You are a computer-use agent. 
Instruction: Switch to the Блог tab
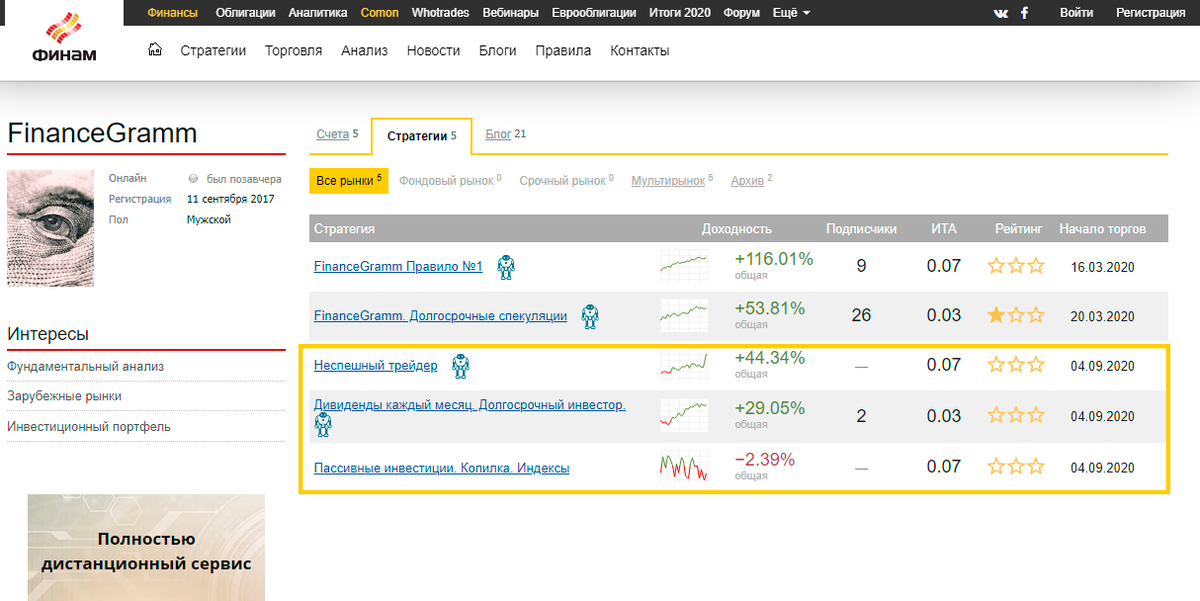[x=506, y=134]
